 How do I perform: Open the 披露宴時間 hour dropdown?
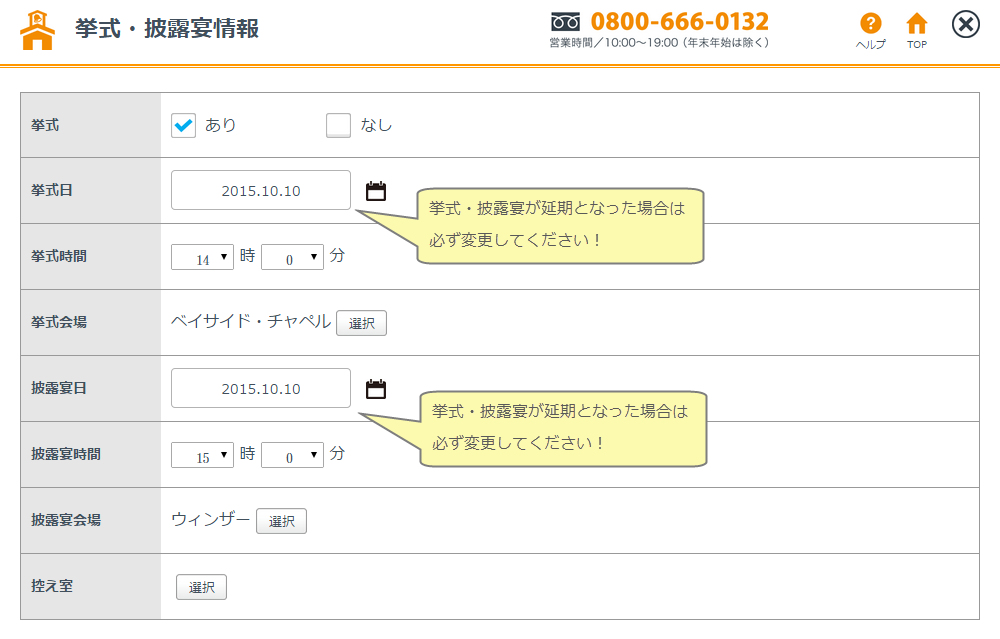[x=202, y=455]
